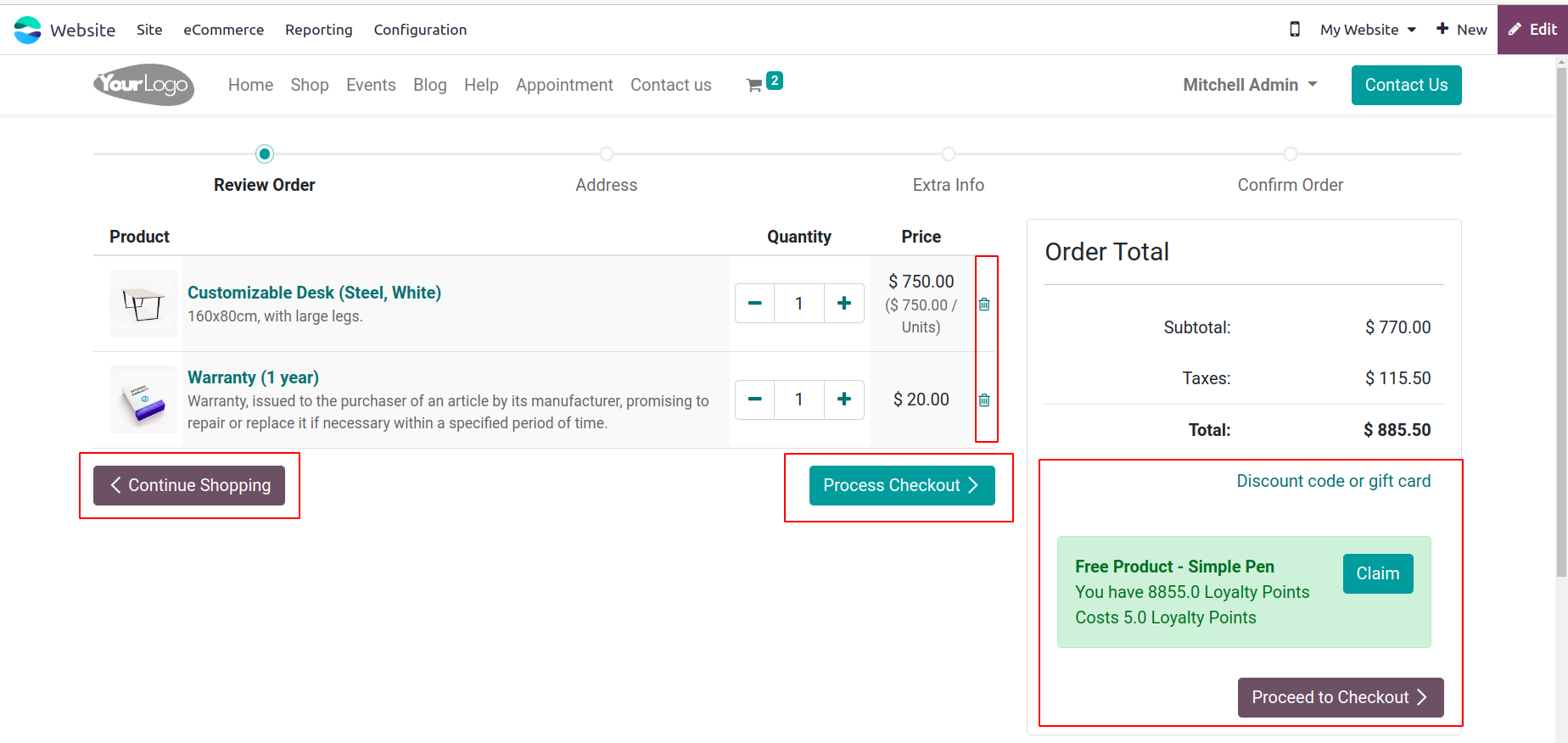This screenshot has height=743, width=1568.
Task: Click the YourLogo site logo
Action: click(x=143, y=85)
